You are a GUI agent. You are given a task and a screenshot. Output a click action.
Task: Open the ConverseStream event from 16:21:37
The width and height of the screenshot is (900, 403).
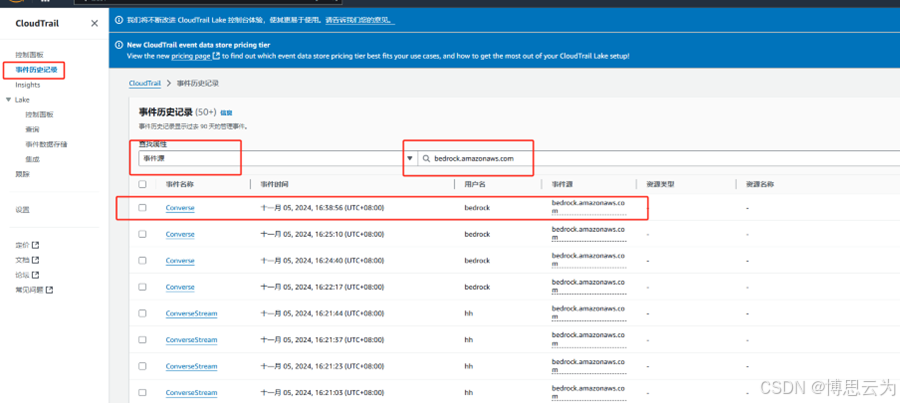coord(192,340)
